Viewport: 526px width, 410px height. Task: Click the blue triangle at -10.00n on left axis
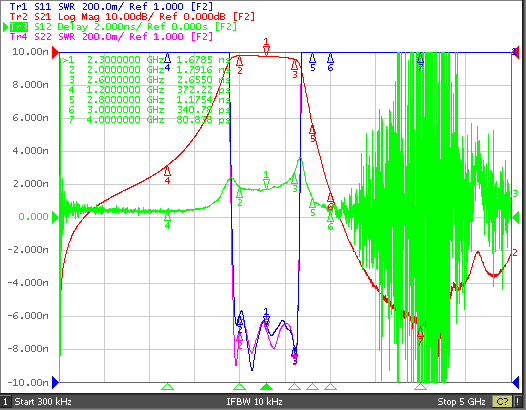tap(55, 382)
